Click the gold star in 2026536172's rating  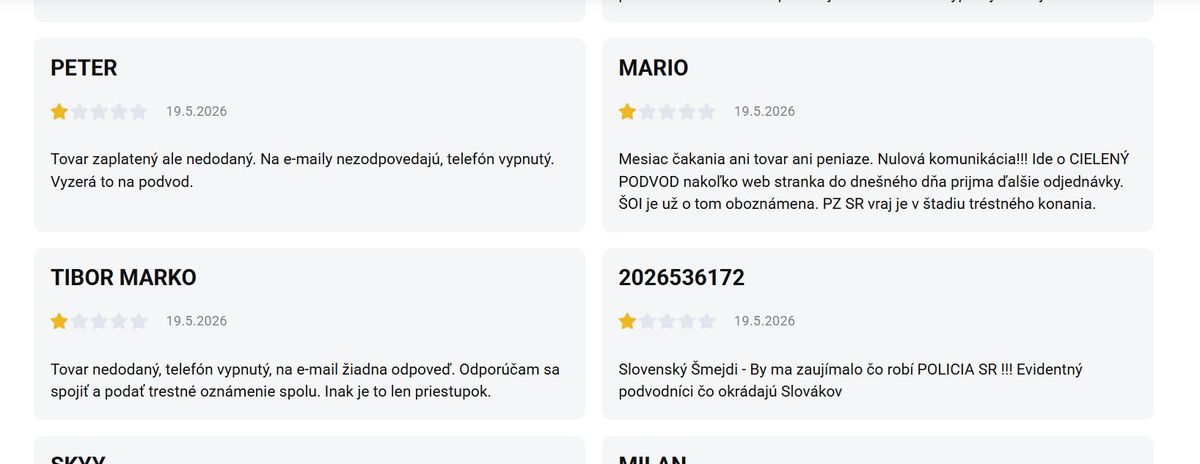[627, 321]
